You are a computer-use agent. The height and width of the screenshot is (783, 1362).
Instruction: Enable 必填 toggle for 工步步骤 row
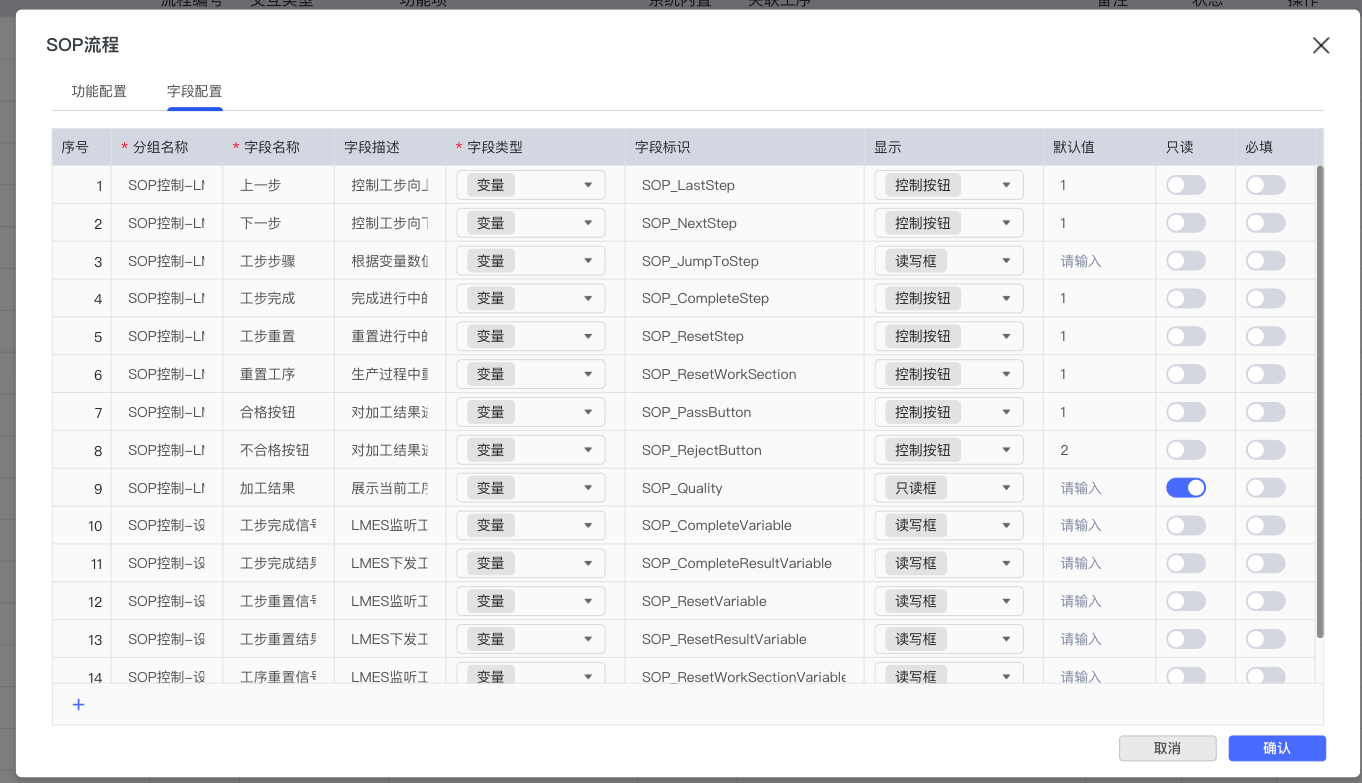pyautogui.click(x=1265, y=261)
